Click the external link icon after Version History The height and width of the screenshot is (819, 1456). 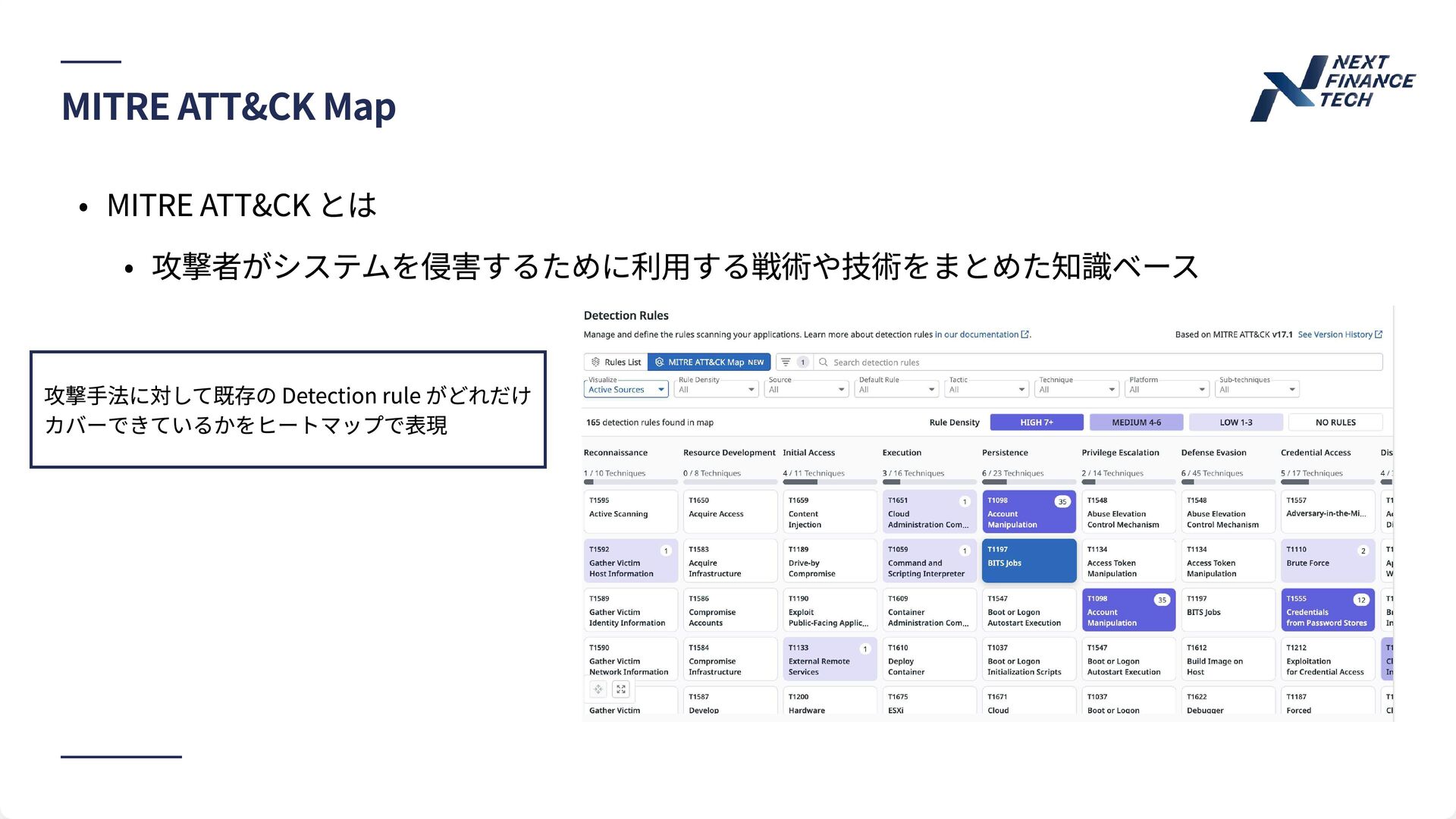point(1379,334)
